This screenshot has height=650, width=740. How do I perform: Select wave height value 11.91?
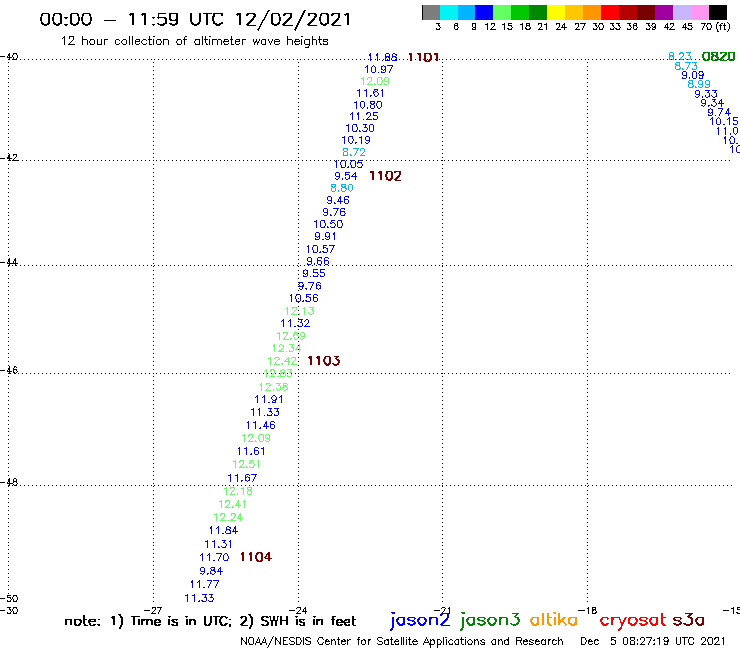[269, 399]
